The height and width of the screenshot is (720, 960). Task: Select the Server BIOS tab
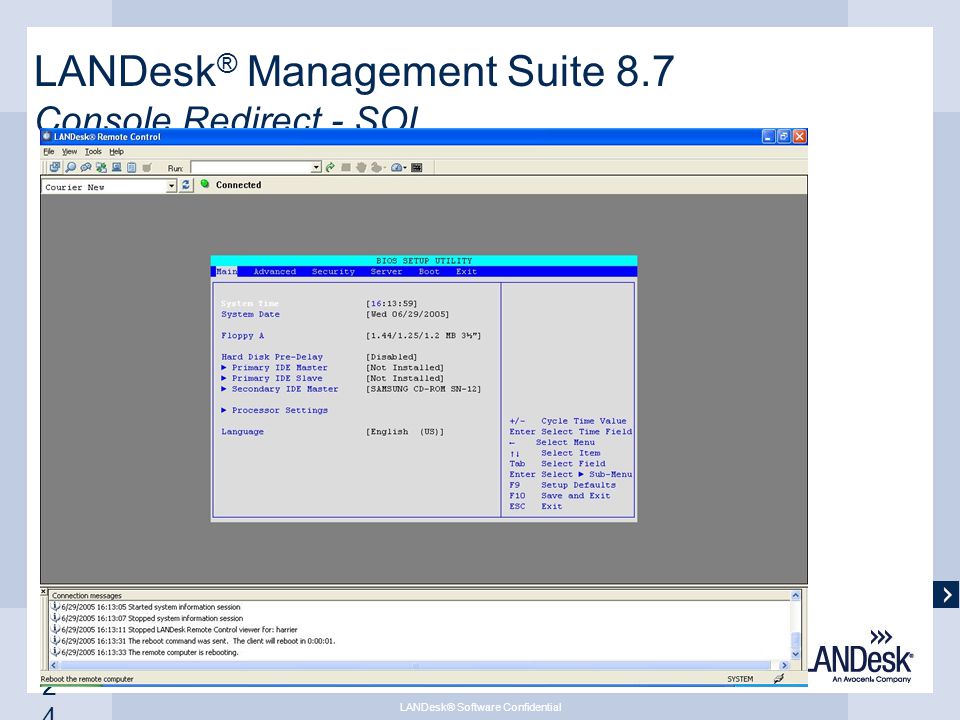click(386, 271)
